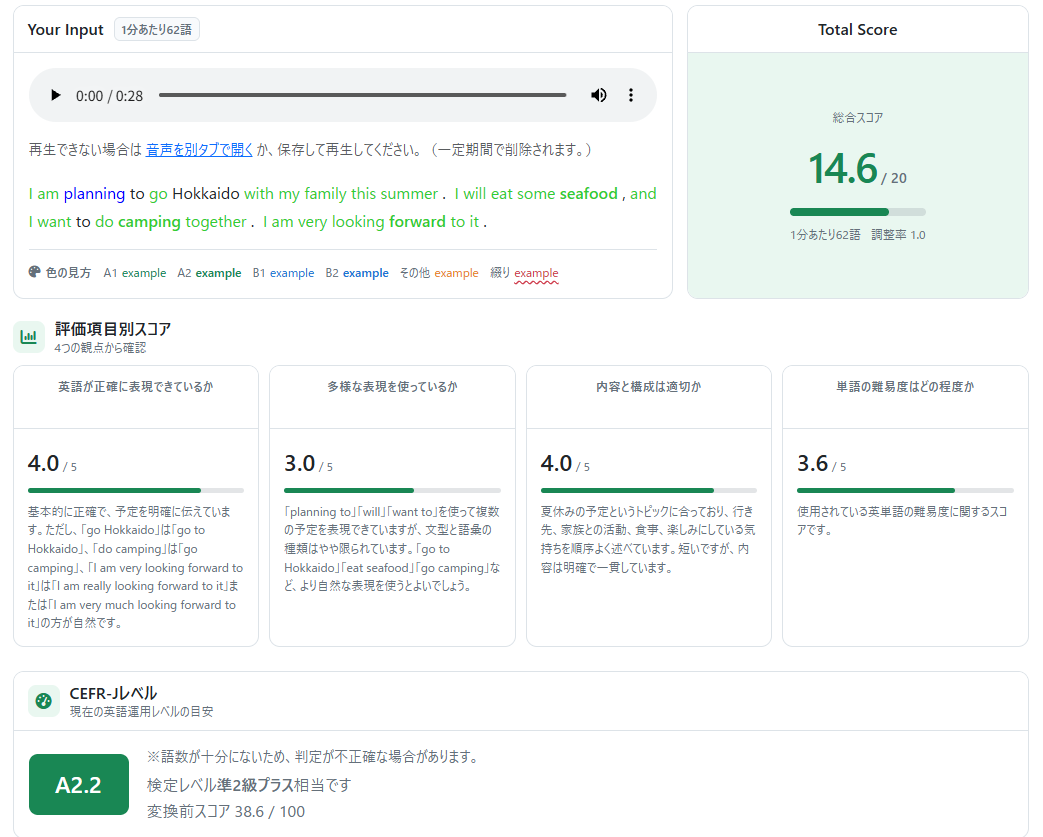The image size is (1043, 837).
Task: Click the word 'camping' in the transcript
Action: coord(149,222)
